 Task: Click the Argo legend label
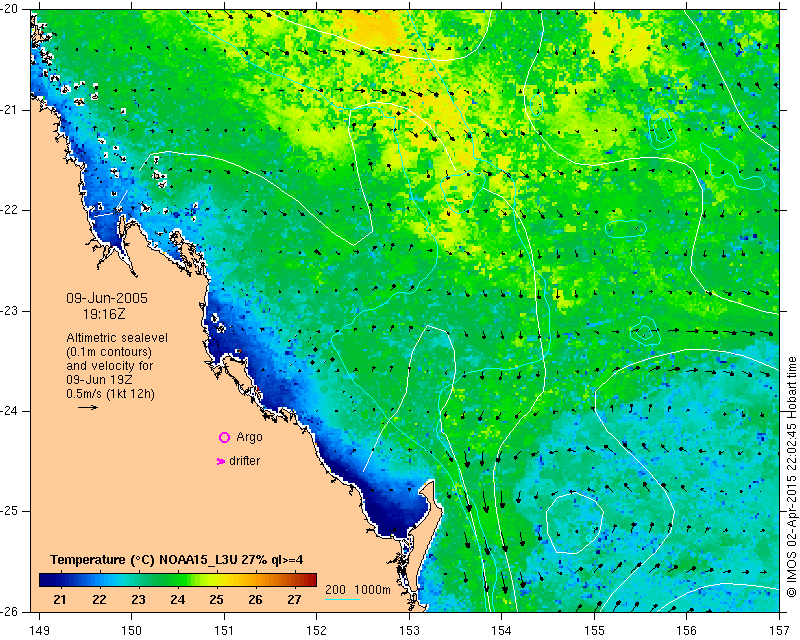(x=249, y=437)
